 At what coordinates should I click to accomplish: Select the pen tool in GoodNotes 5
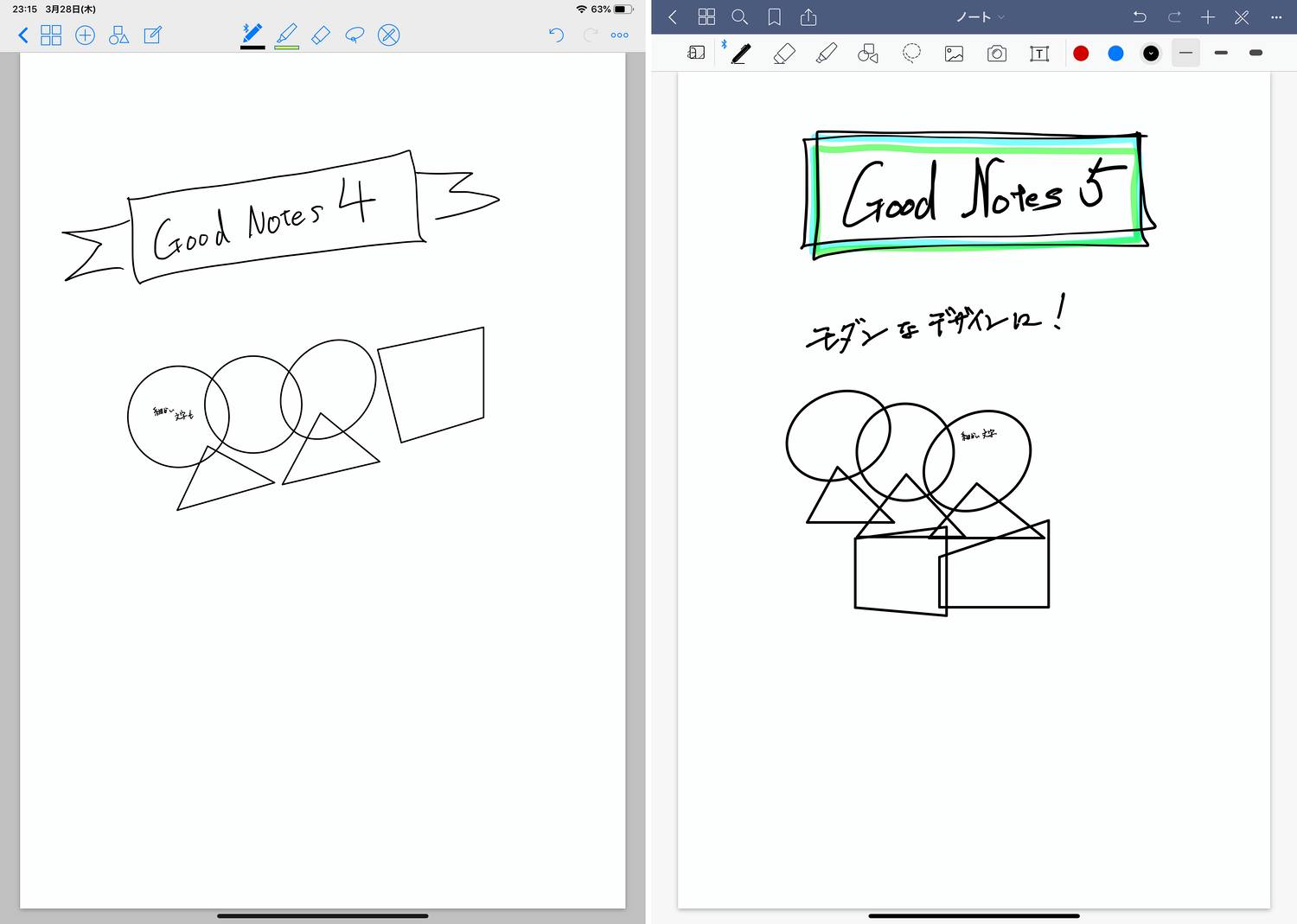coord(740,54)
